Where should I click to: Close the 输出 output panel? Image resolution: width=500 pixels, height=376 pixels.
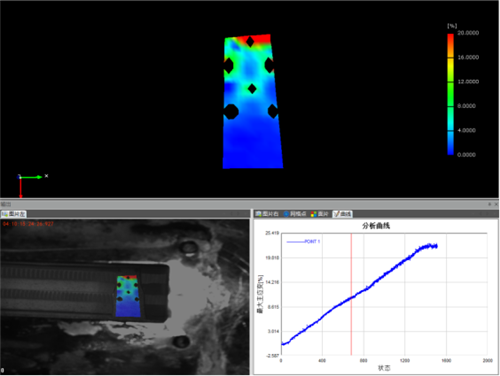(x=496, y=204)
